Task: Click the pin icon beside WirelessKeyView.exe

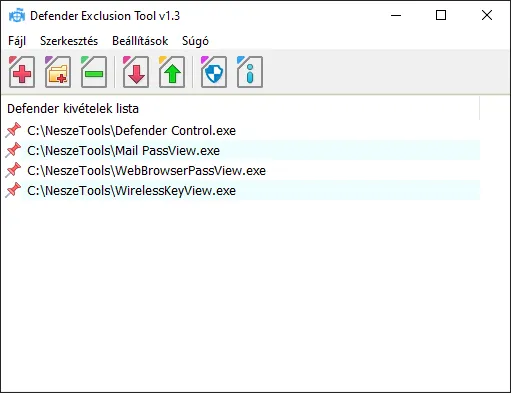Action: 13,190
